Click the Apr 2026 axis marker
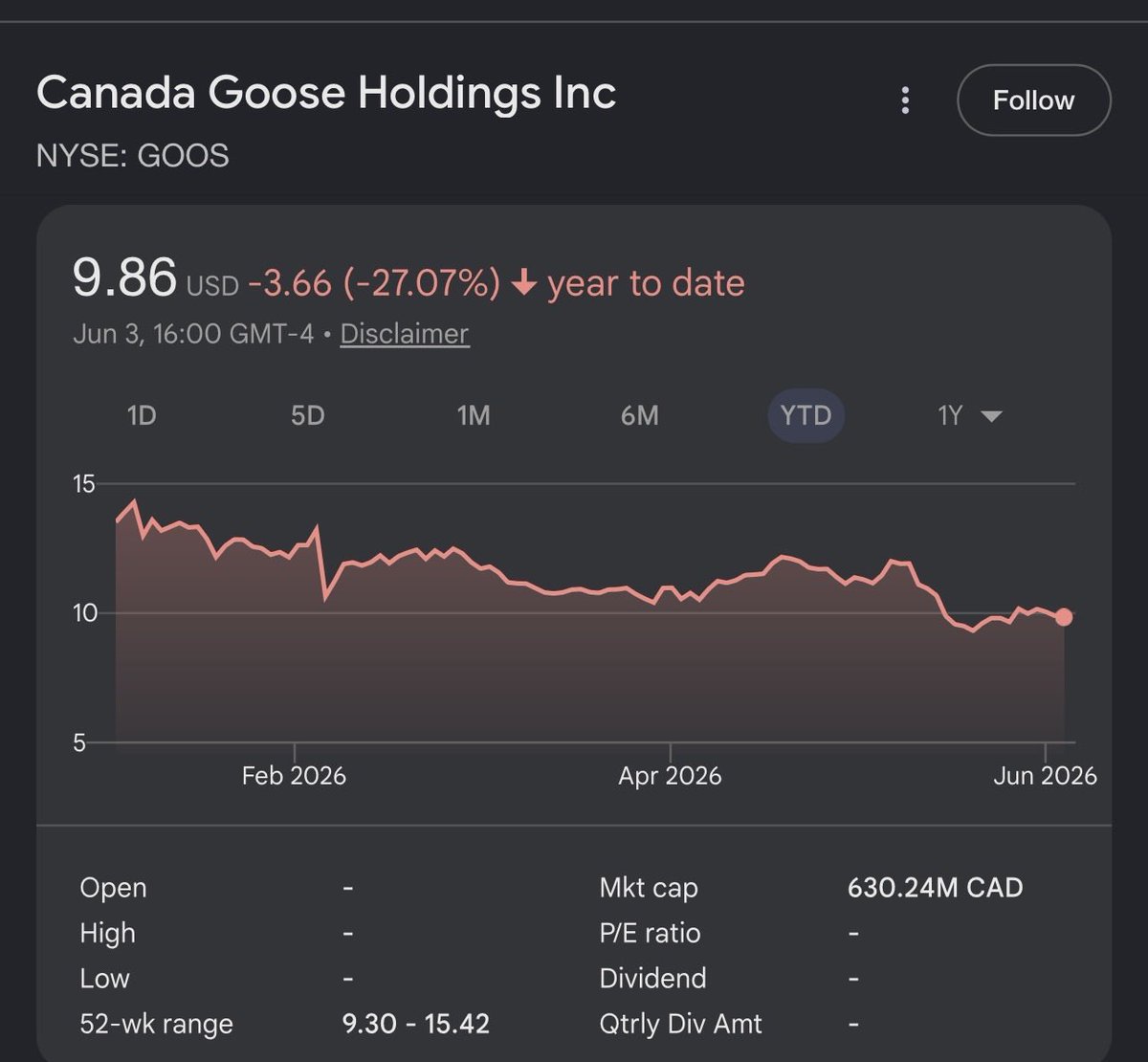Image resolution: width=1148 pixels, height=1062 pixels. 670,775
